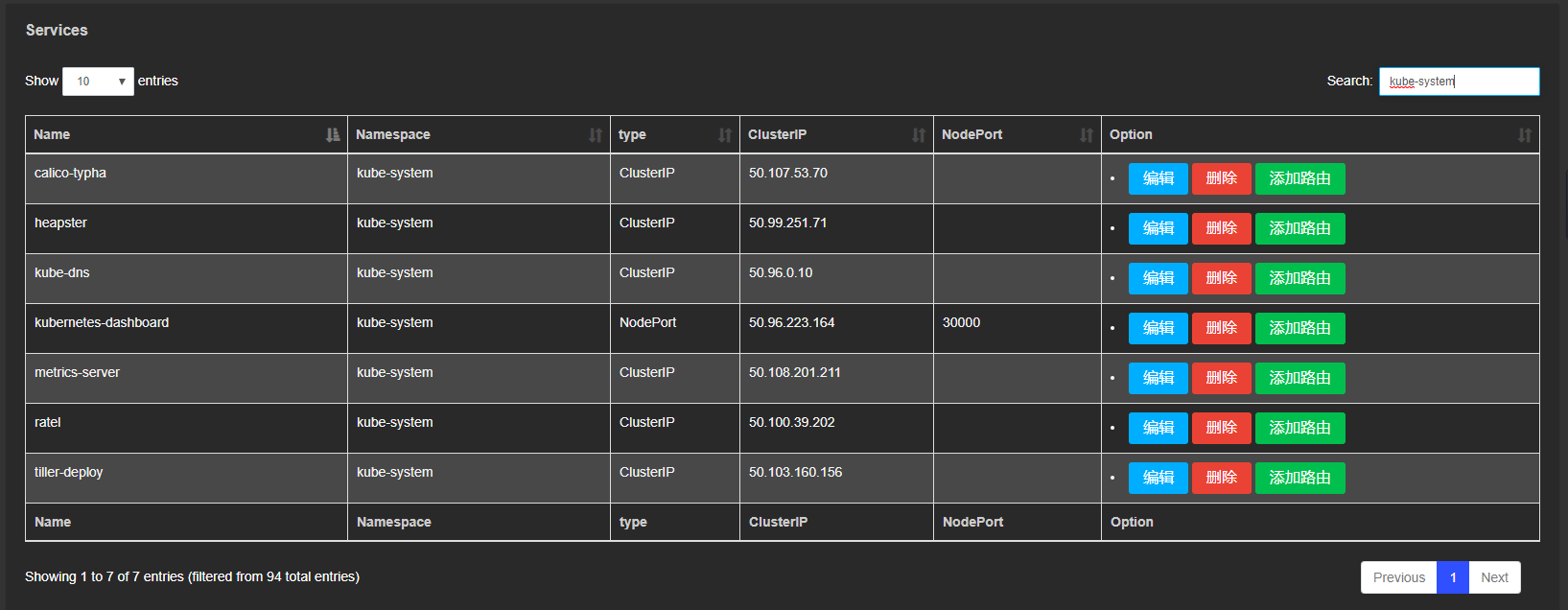Click 添加路由 for ratel service

click(x=1299, y=428)
